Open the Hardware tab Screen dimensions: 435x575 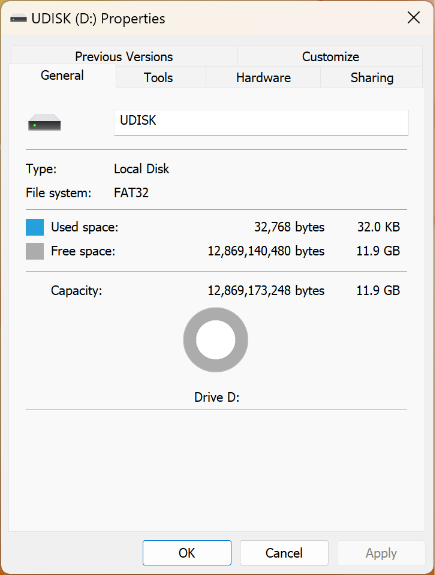(x=263, y=77)
